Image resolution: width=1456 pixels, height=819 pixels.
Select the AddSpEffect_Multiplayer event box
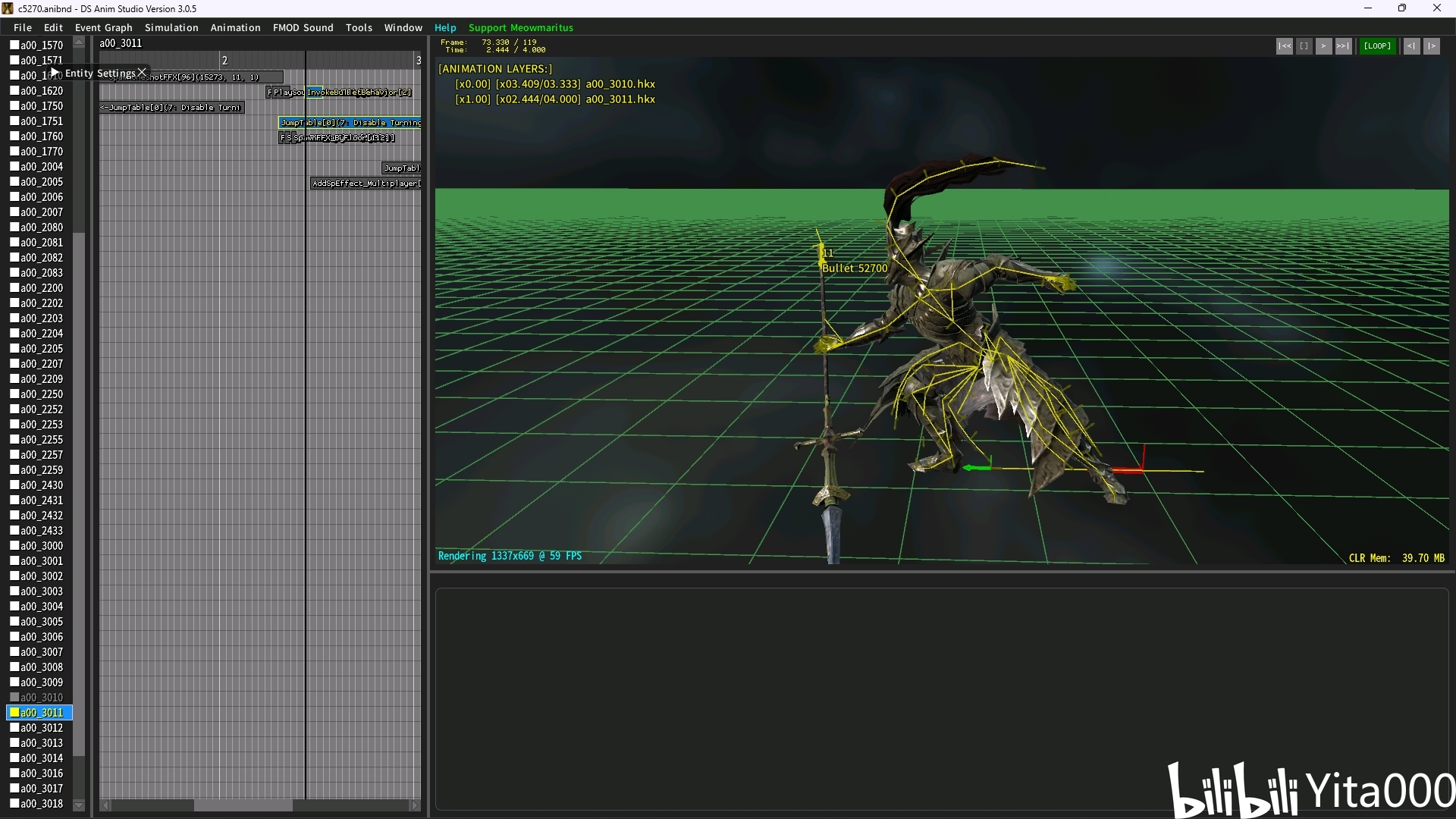366,184
